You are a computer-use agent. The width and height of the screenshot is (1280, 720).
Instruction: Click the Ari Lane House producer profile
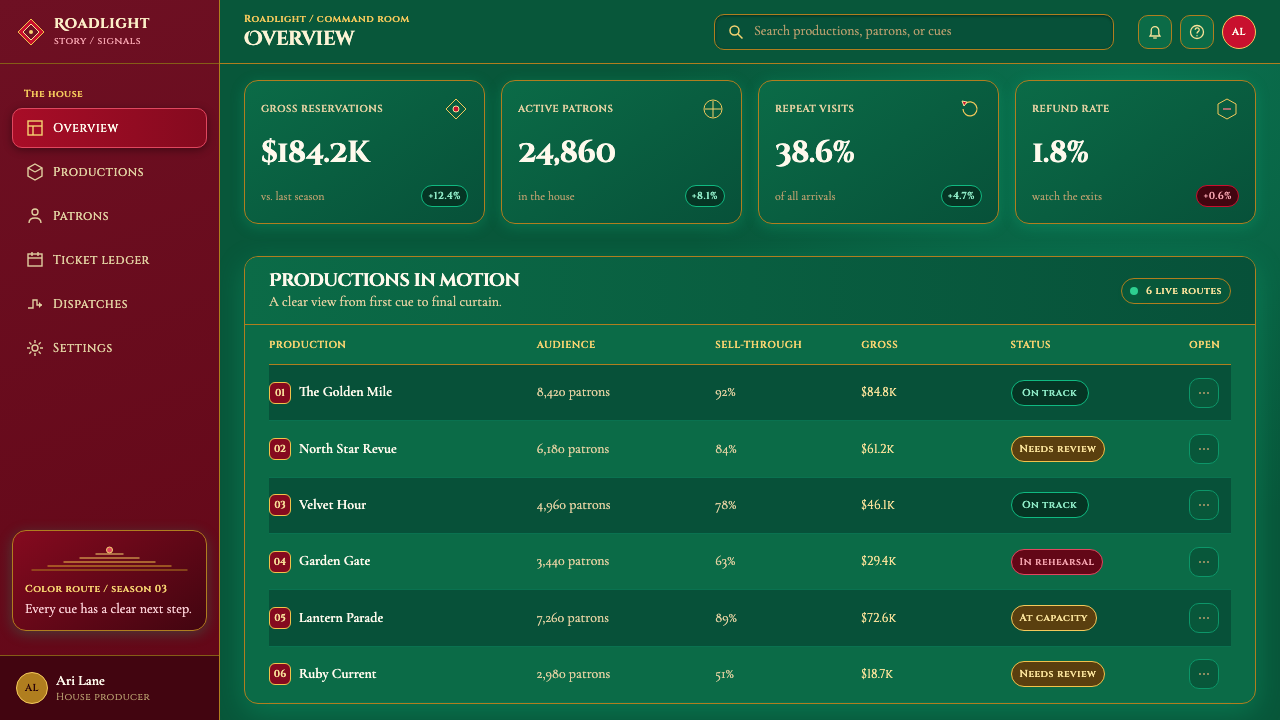tap(109, 688)
